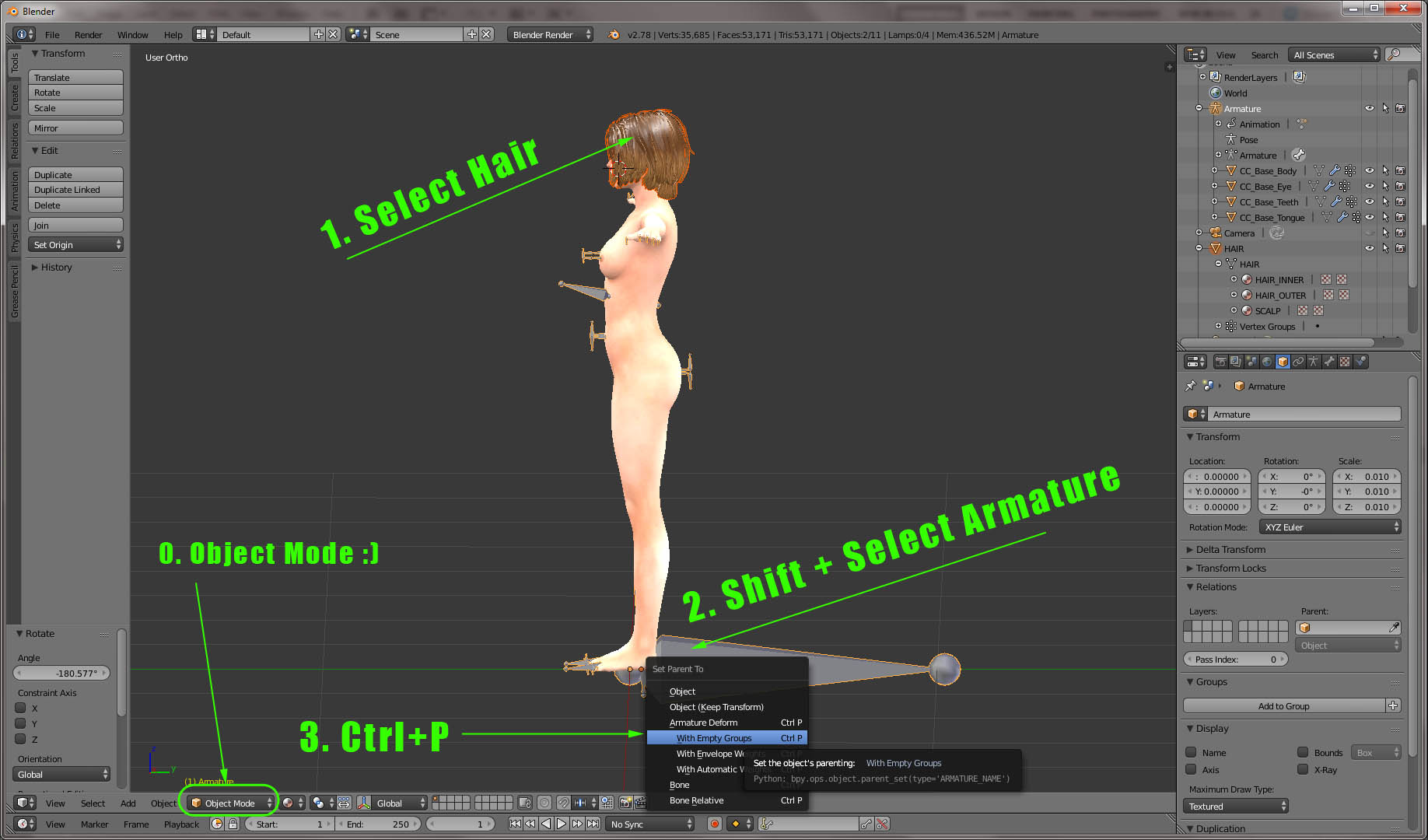Screen dimensions: 1428x840
Task: Open the Object Mode selector dropdown
Action: 231,803
